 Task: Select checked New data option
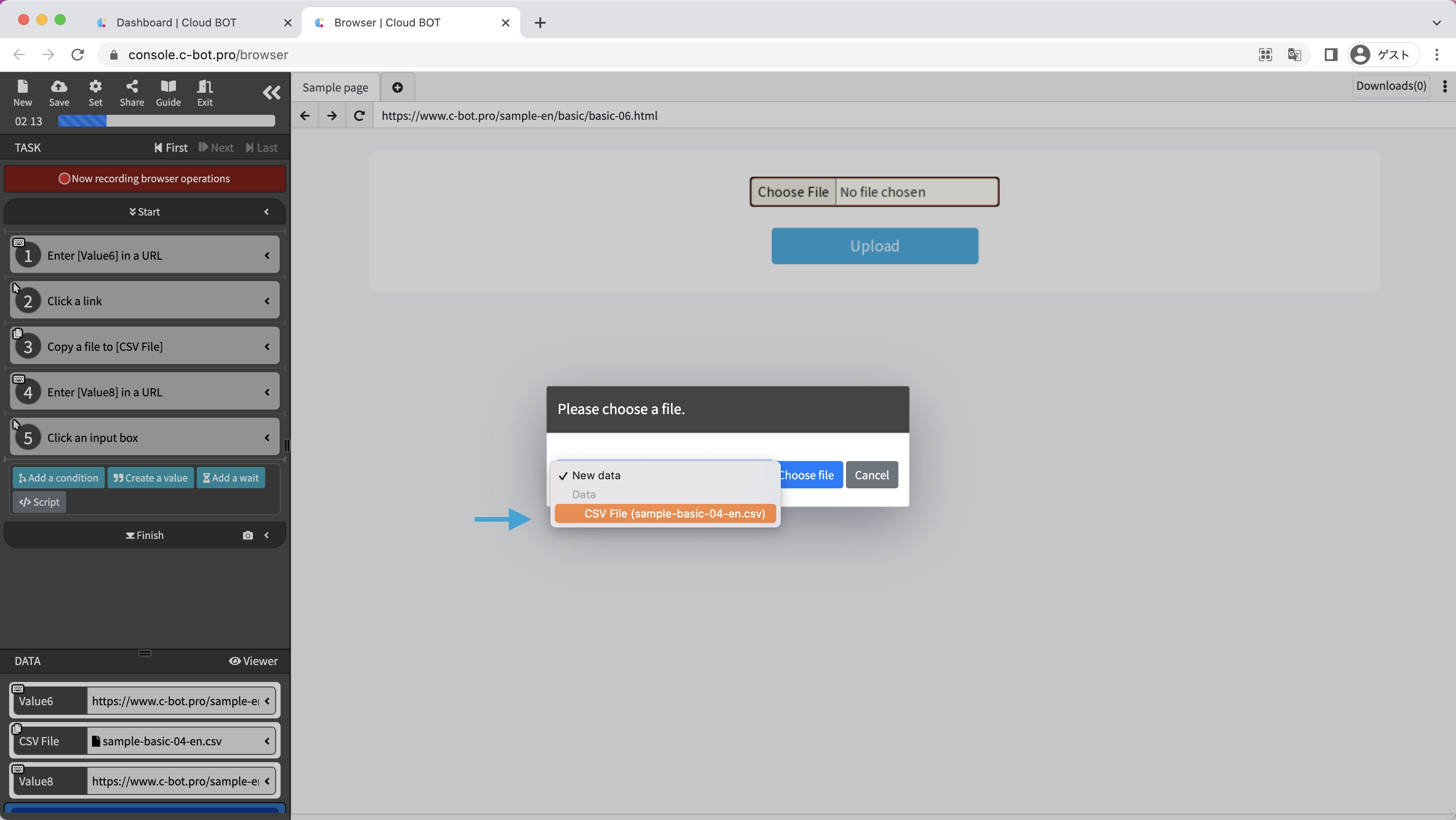coord(596,475)
